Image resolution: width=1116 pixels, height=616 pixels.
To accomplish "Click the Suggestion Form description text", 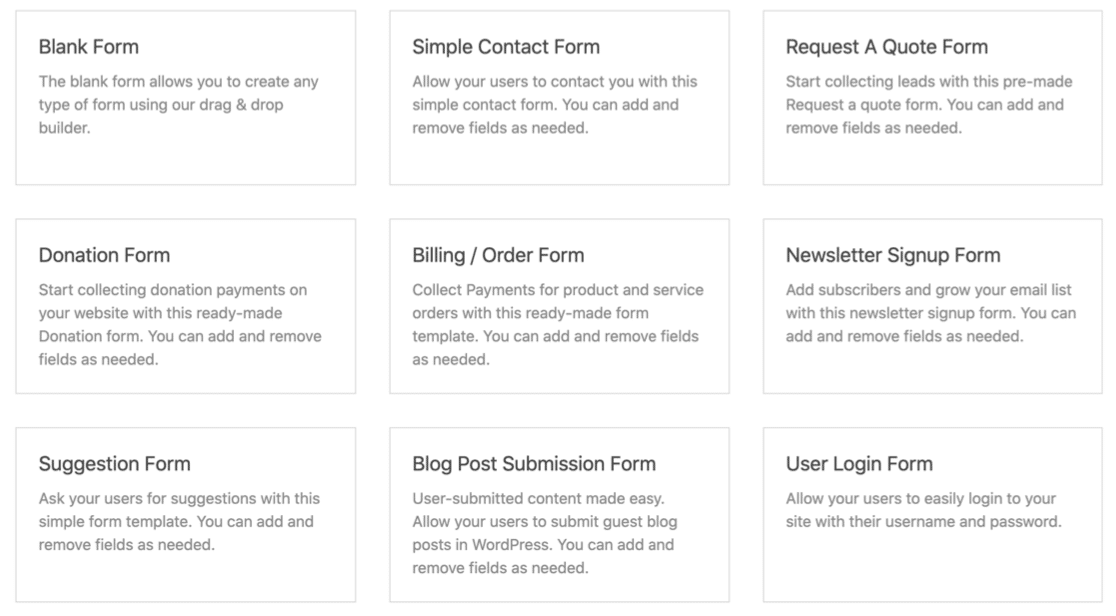I will (x=179, y=522).
